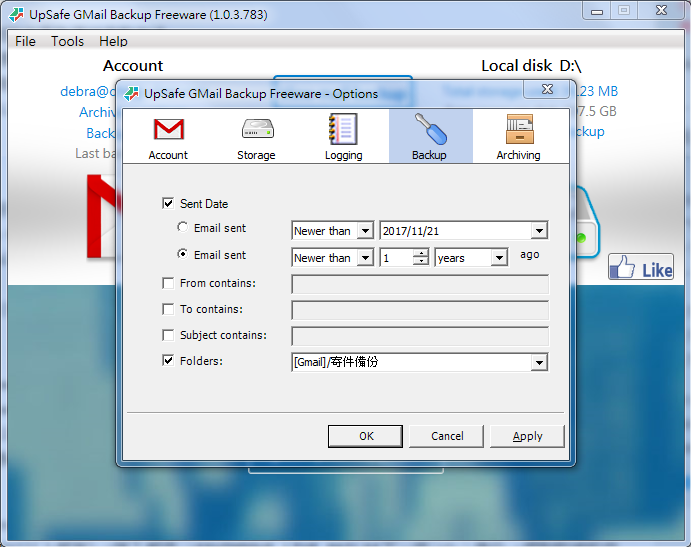Open the Storage options tab icon

[x=257, y=129]
